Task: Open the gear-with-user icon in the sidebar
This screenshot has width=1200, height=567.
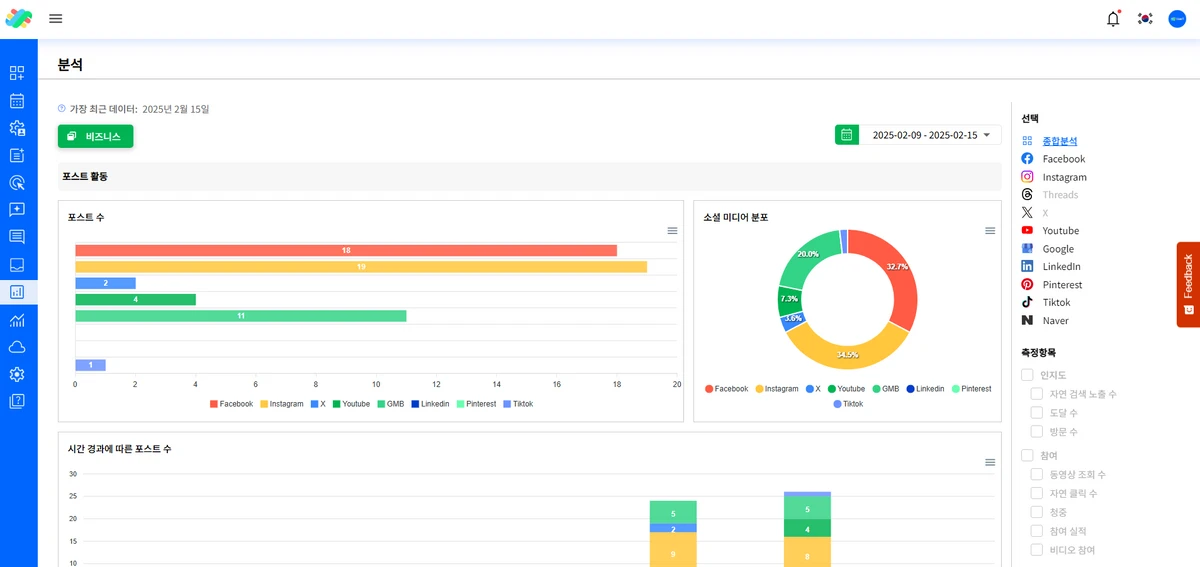Action: (x=17, y=128)
